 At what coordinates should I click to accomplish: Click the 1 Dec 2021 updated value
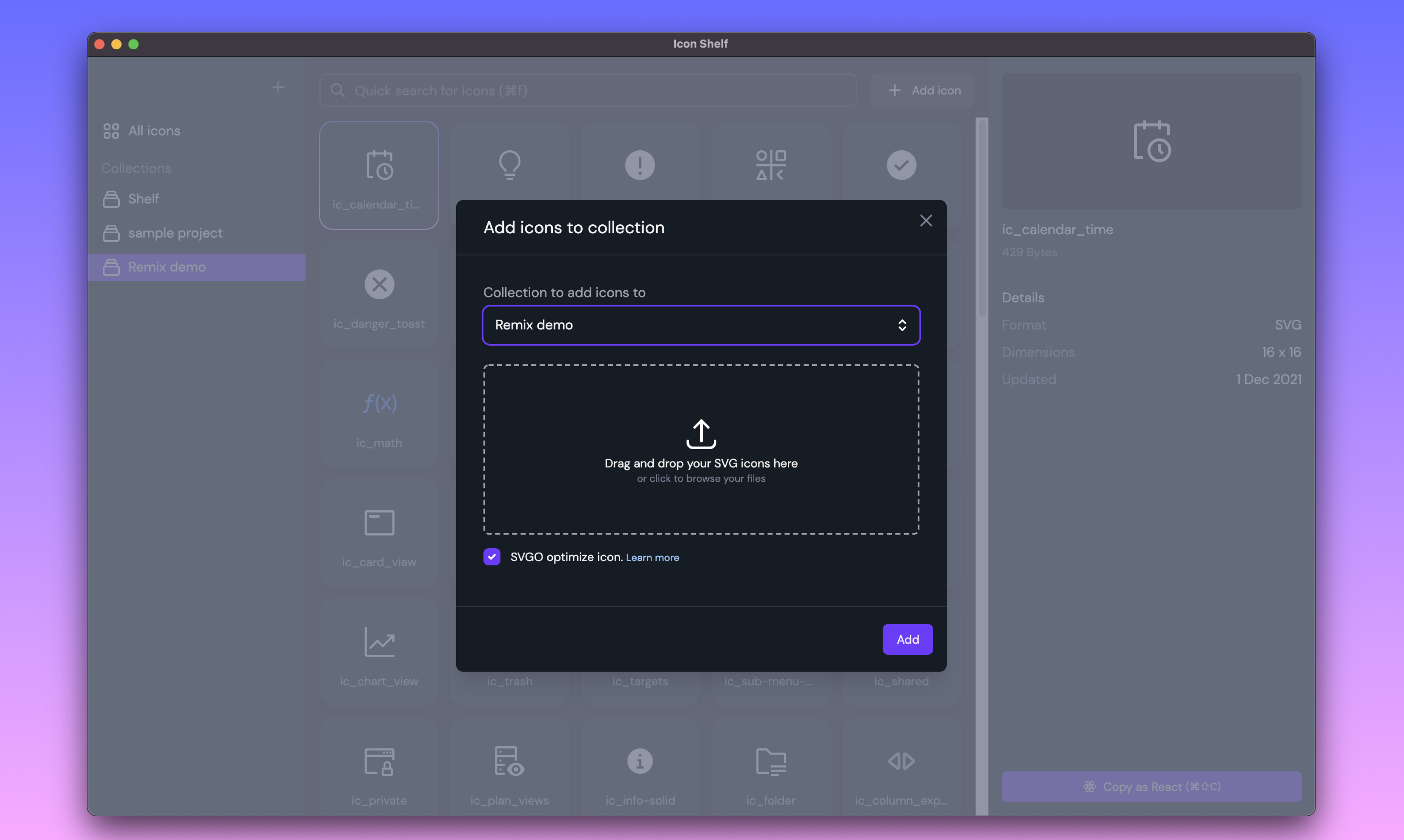point(1268,379)
